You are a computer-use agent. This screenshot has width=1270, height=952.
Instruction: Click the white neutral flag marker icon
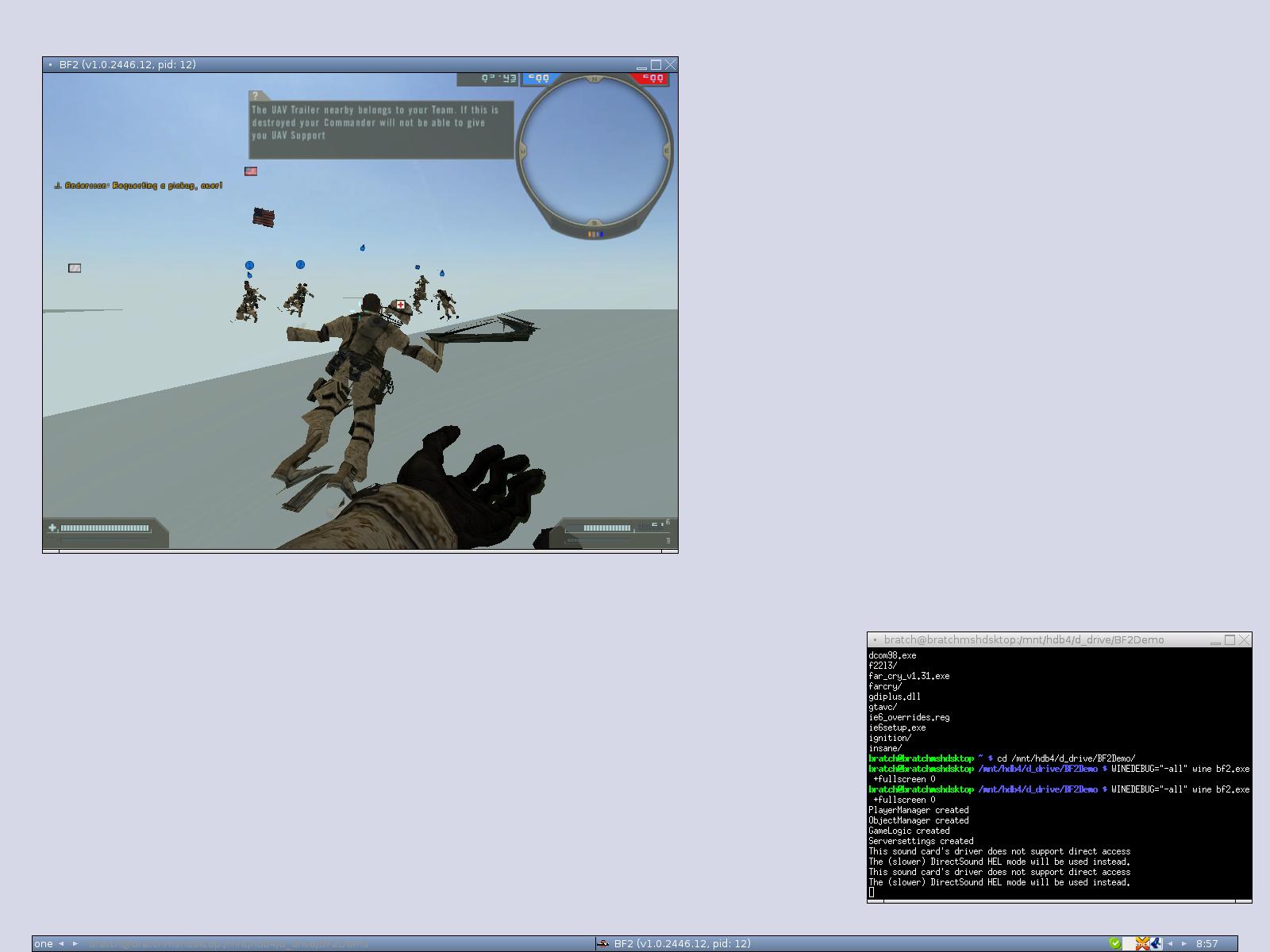pyautogui.click(x=75, y=268)
